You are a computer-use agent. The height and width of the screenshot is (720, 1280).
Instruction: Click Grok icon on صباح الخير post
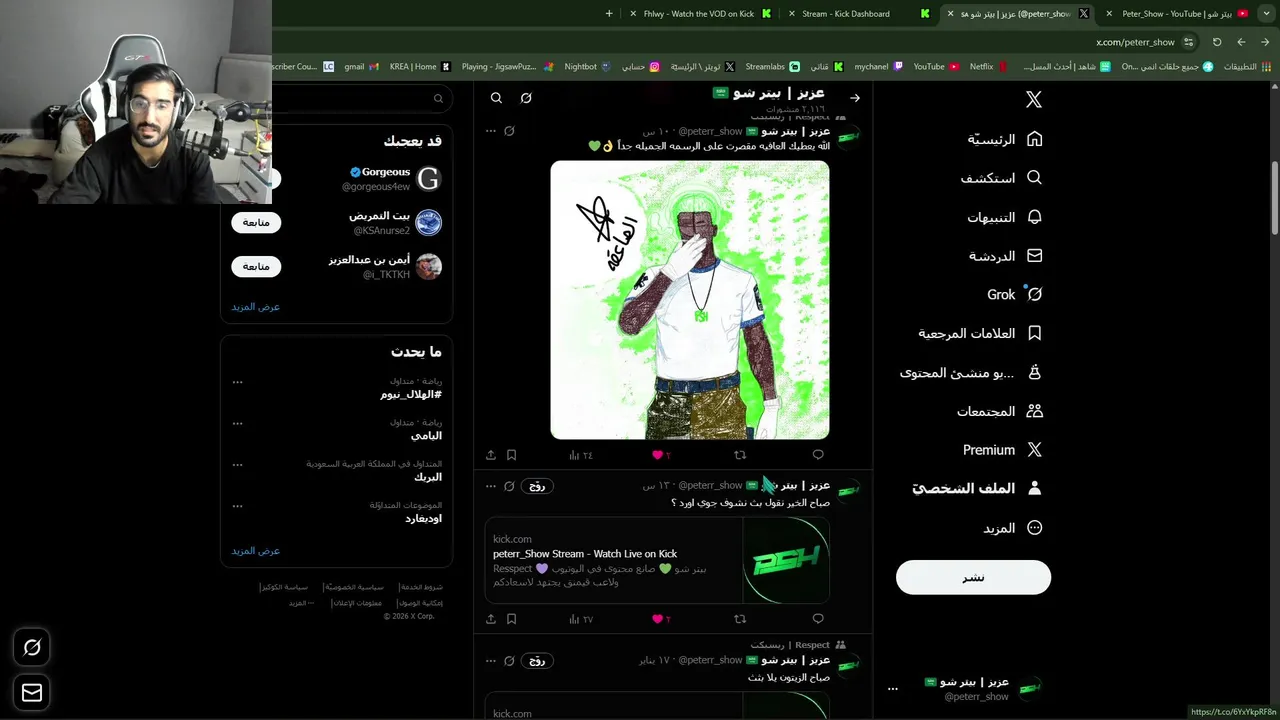pos(509,486)
